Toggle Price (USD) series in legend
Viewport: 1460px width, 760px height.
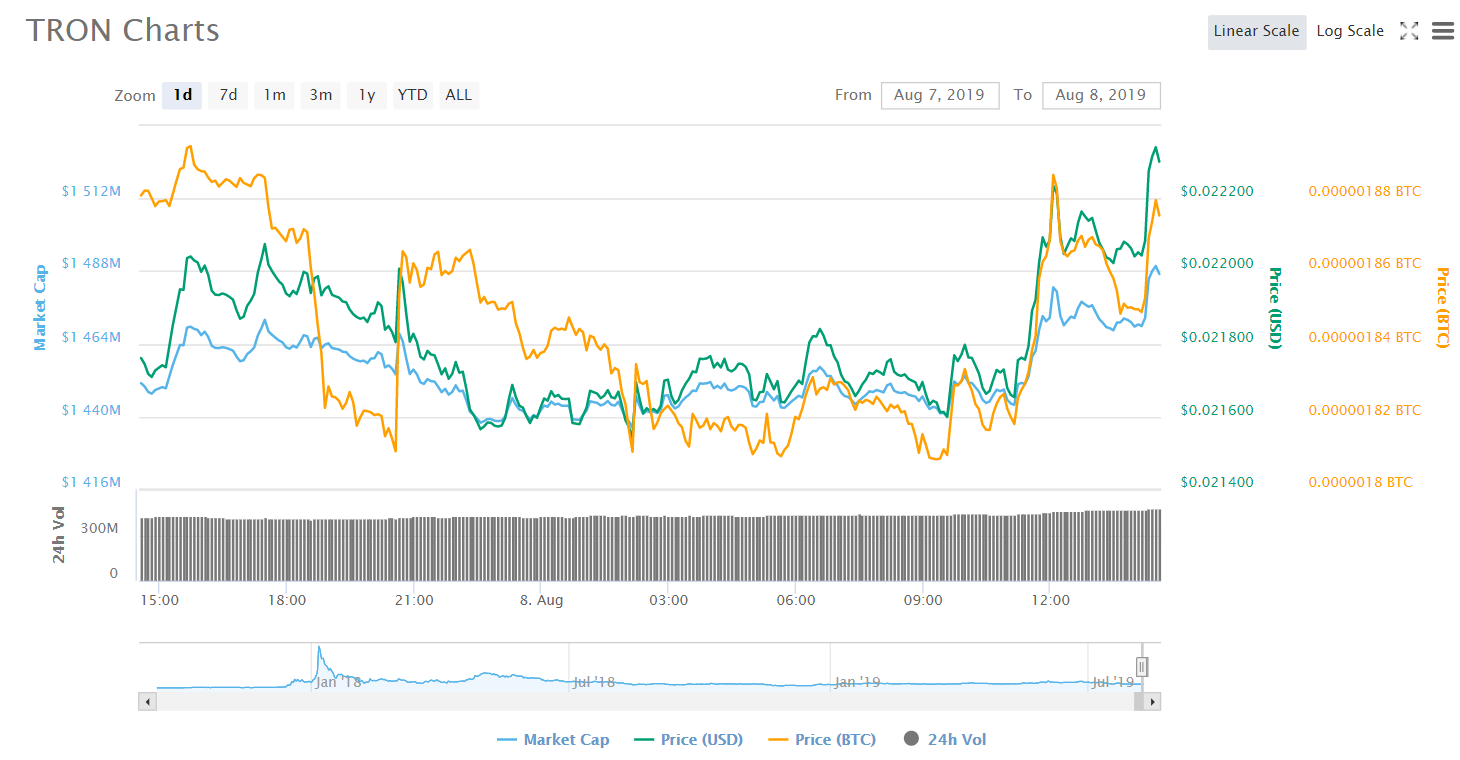pyautogui.click(x=689, y=740)
